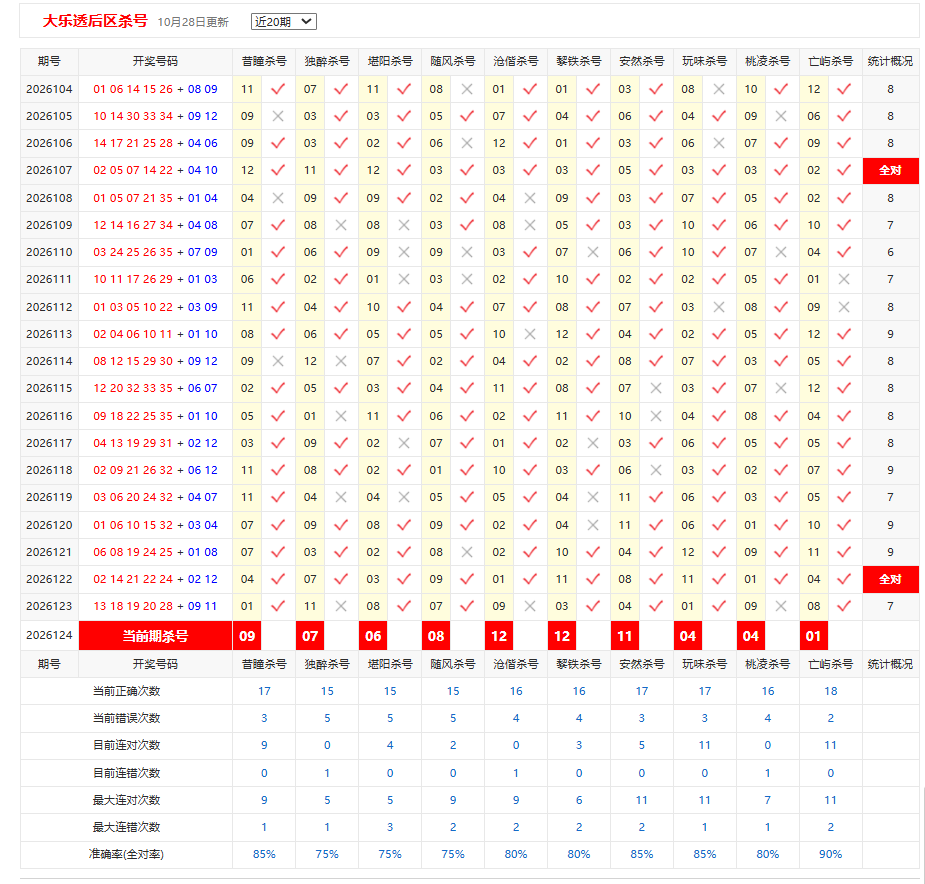Click draw numbers 01 06 14 15 26 + 08 09
925x884 pixels.
click(155, 89)
